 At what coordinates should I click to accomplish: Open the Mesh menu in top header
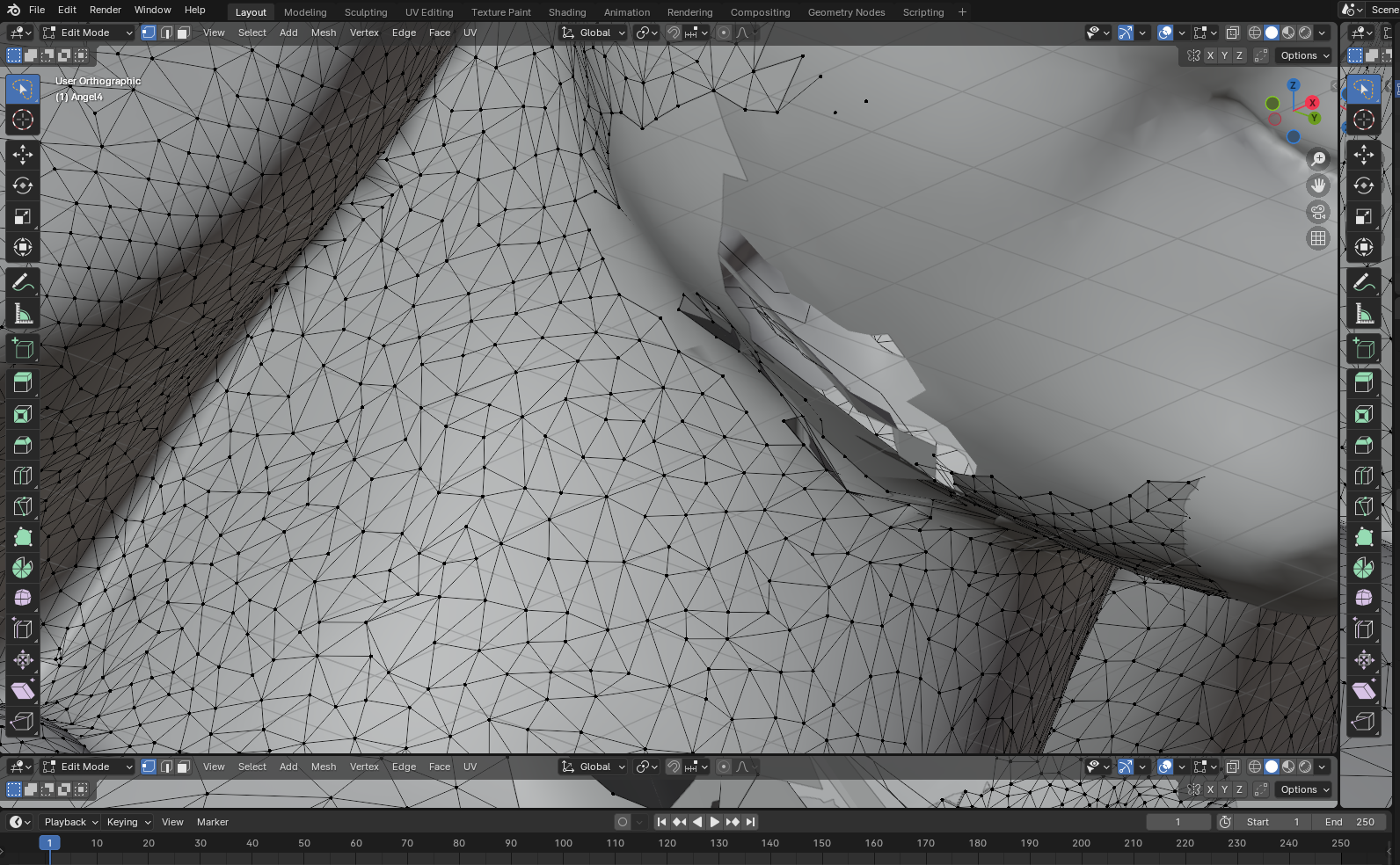click(x=324, y=33)
